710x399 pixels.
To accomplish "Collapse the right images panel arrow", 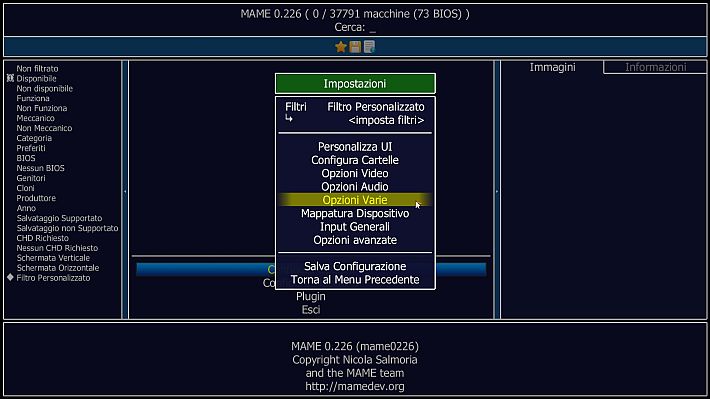I will click(x=497, y=191).
